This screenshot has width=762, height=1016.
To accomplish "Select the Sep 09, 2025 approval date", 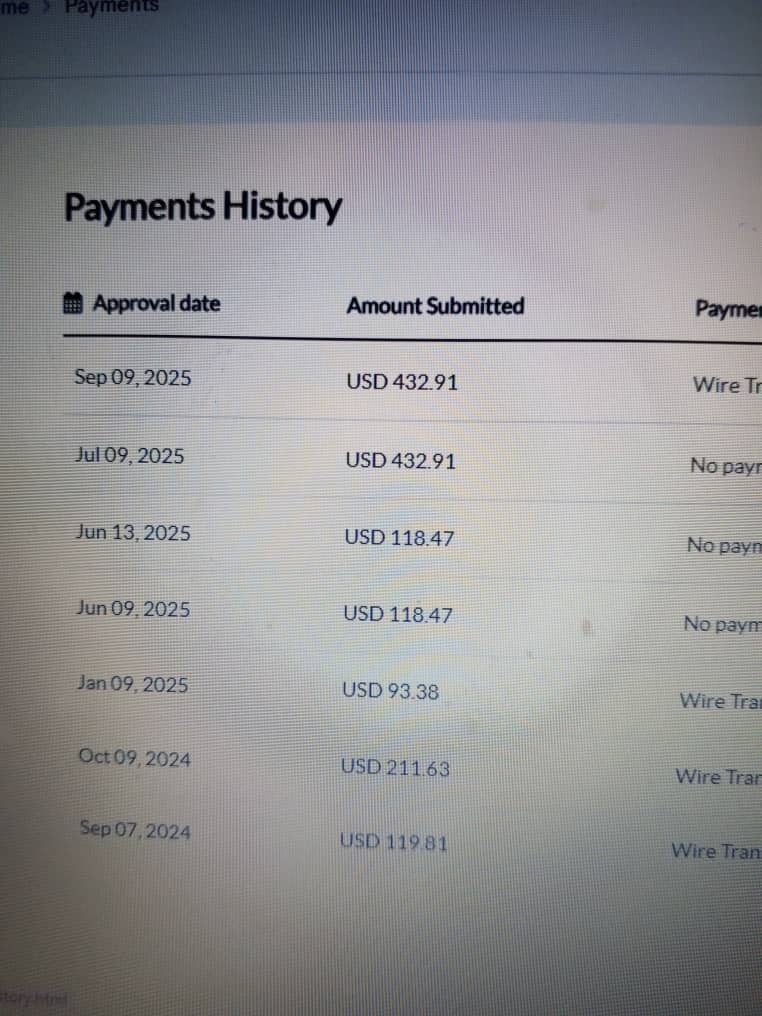I will (x=132, y=378).
